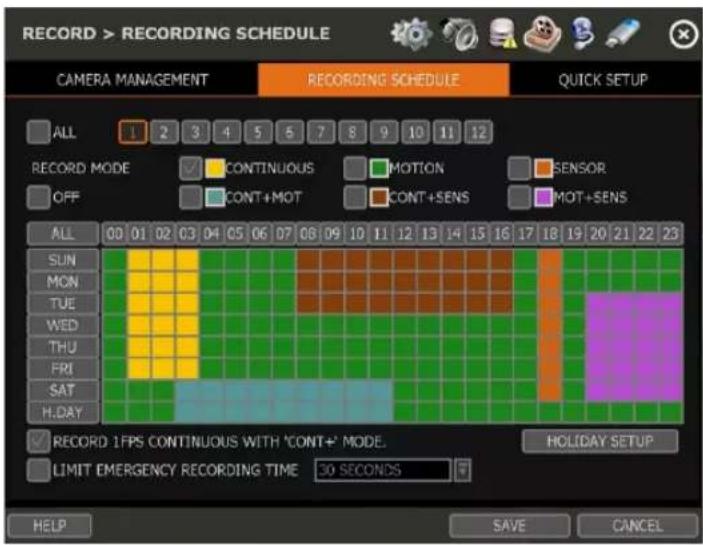
Task: Select camera channel 3
Action: (x=195, y=132)
